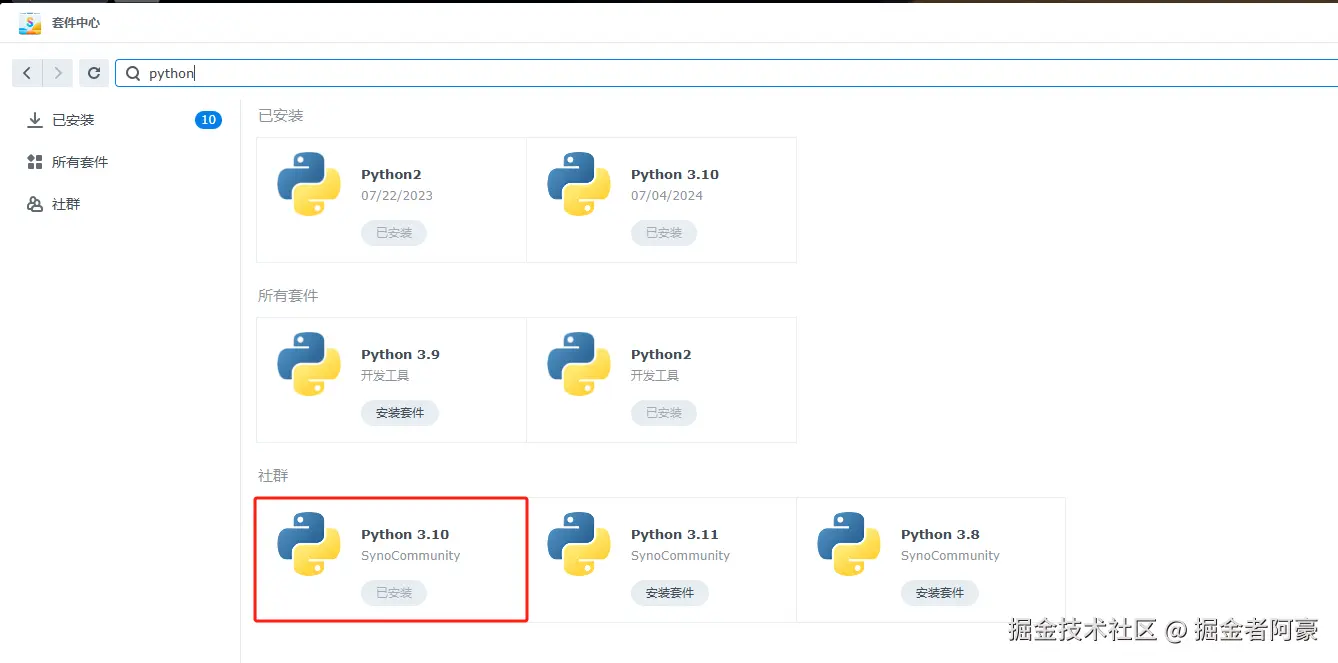This screenshot has height=663, width=1338.
Task: Install the Python 3.9 package
Action: (x=400, y=413)
